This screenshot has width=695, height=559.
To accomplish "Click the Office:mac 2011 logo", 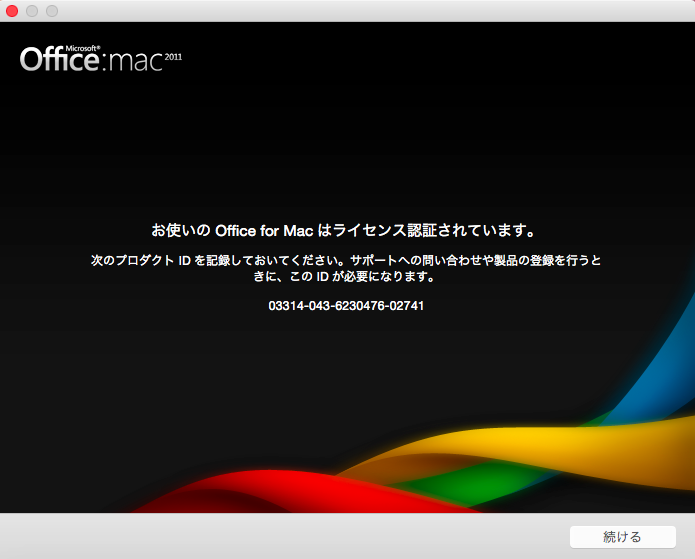I will [100, 59].
